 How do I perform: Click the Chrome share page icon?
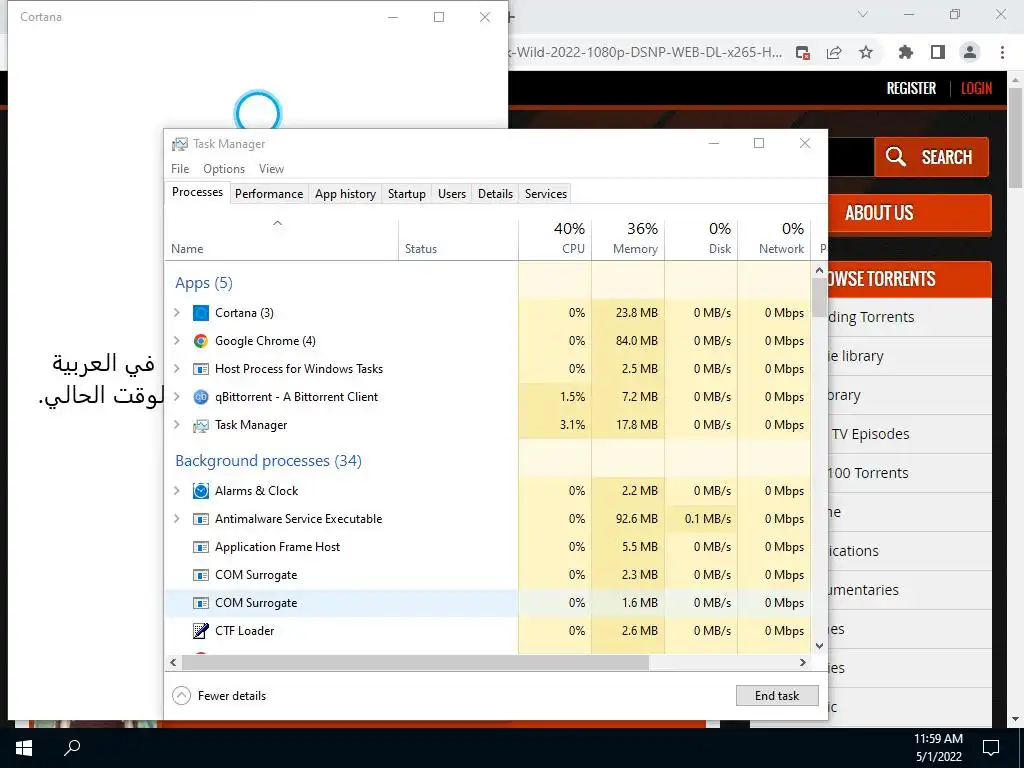click(x=834, y=52)
